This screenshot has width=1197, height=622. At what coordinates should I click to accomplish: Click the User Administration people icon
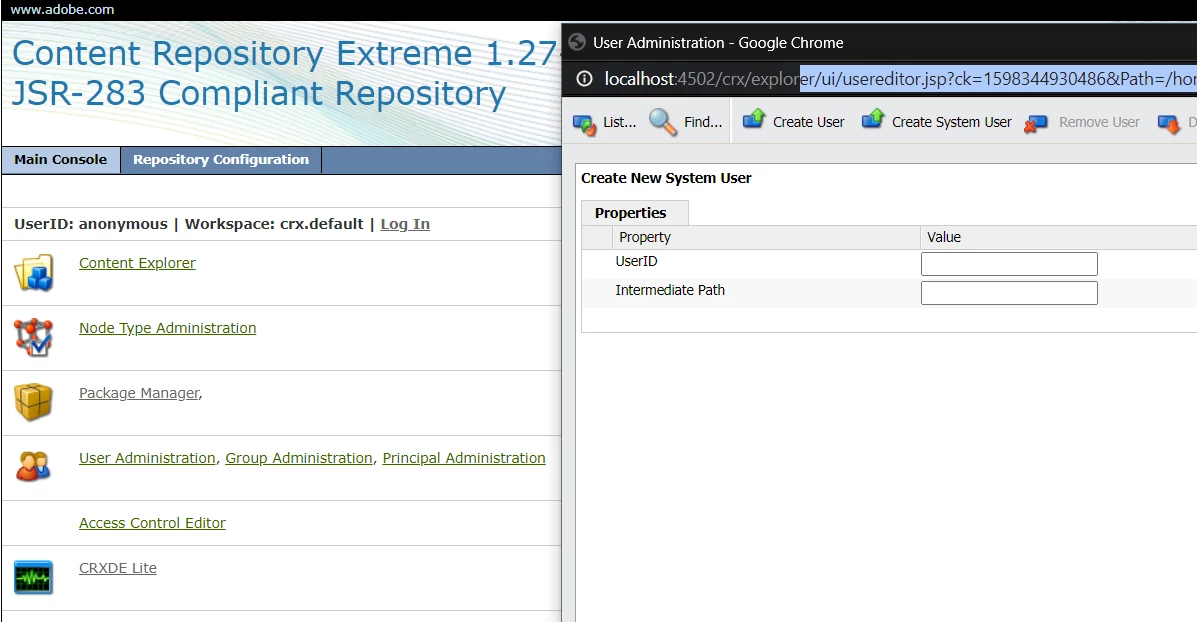[x=34, y=466]
